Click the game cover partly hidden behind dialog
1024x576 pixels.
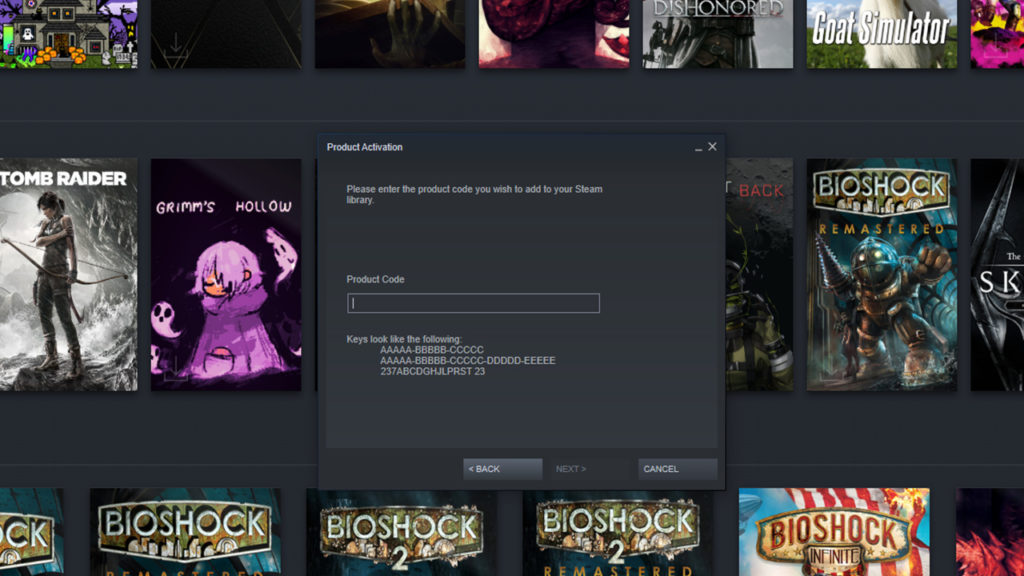(x=760, y=274)
